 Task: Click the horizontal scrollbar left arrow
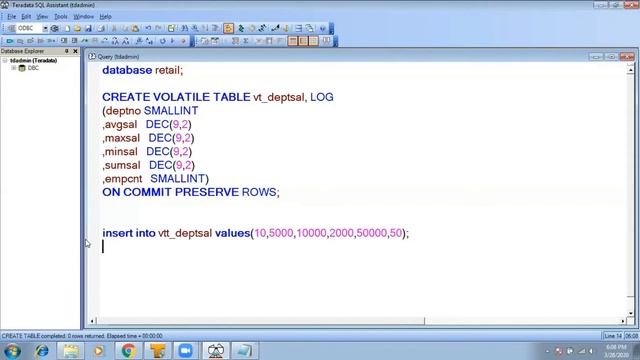[x=92, y=321]
